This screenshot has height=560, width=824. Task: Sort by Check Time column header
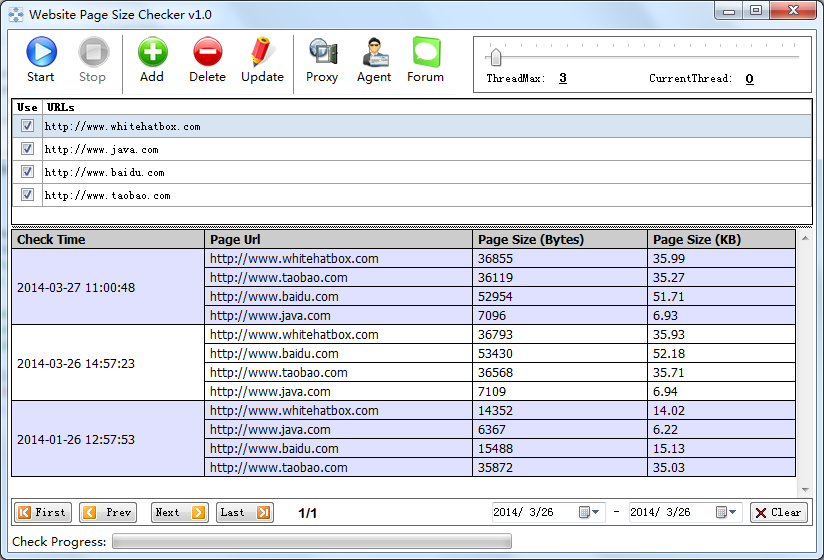coord(107,239)
